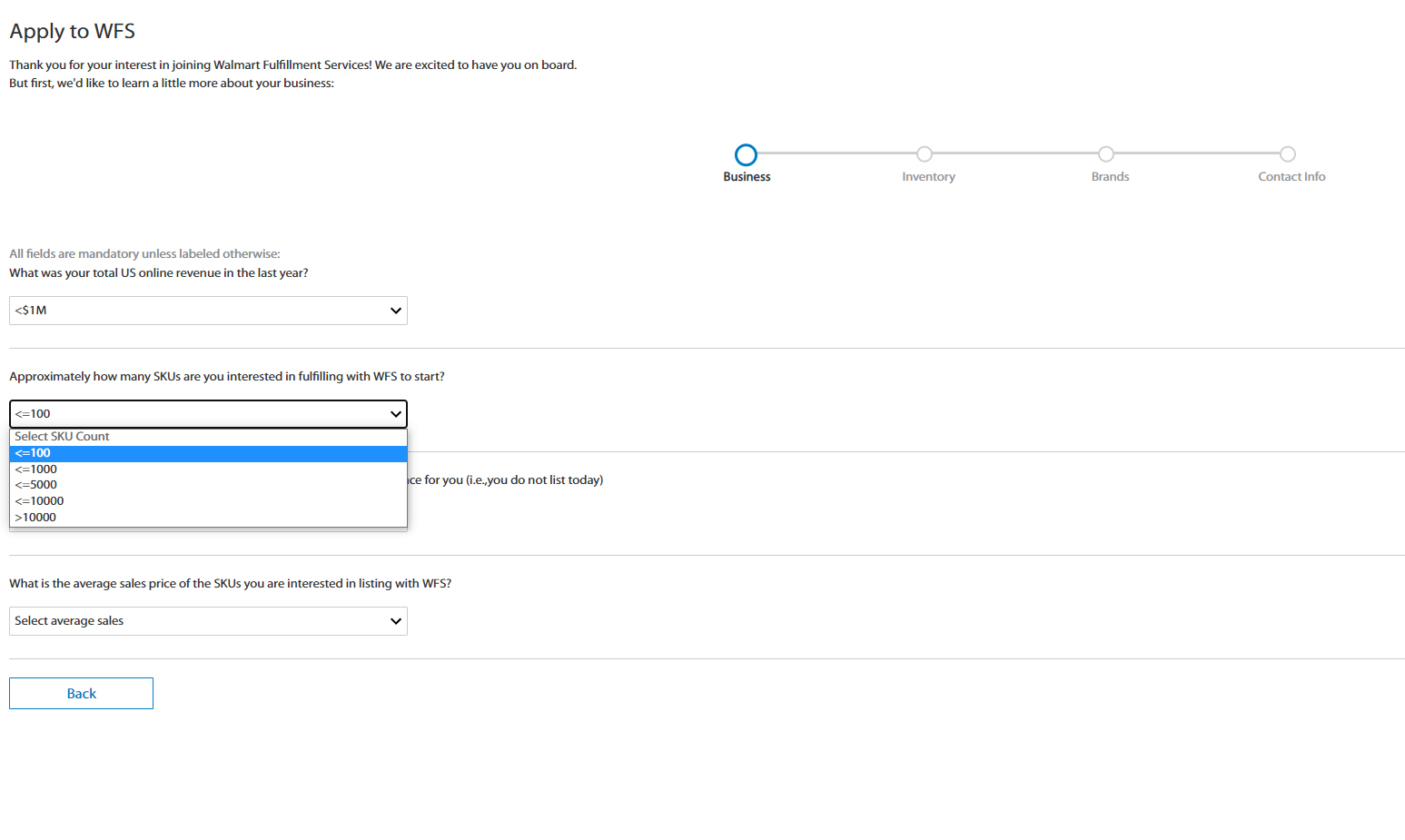The height and width of the screenshot is (840, 1405).
Task: Click the Back button
Action: pyautogui.click(x=81, y=693)
